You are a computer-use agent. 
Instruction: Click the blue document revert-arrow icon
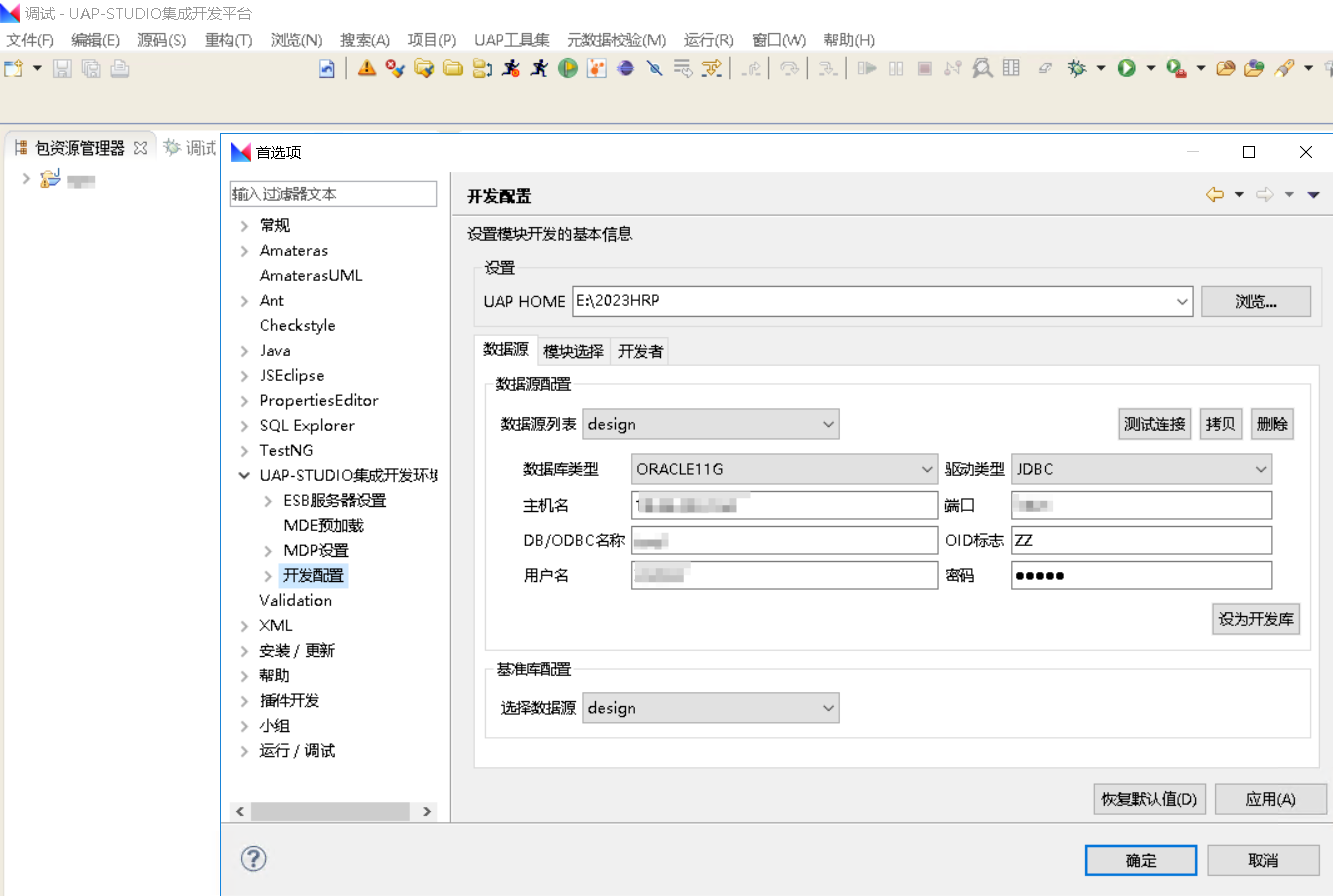pos(326,68)
